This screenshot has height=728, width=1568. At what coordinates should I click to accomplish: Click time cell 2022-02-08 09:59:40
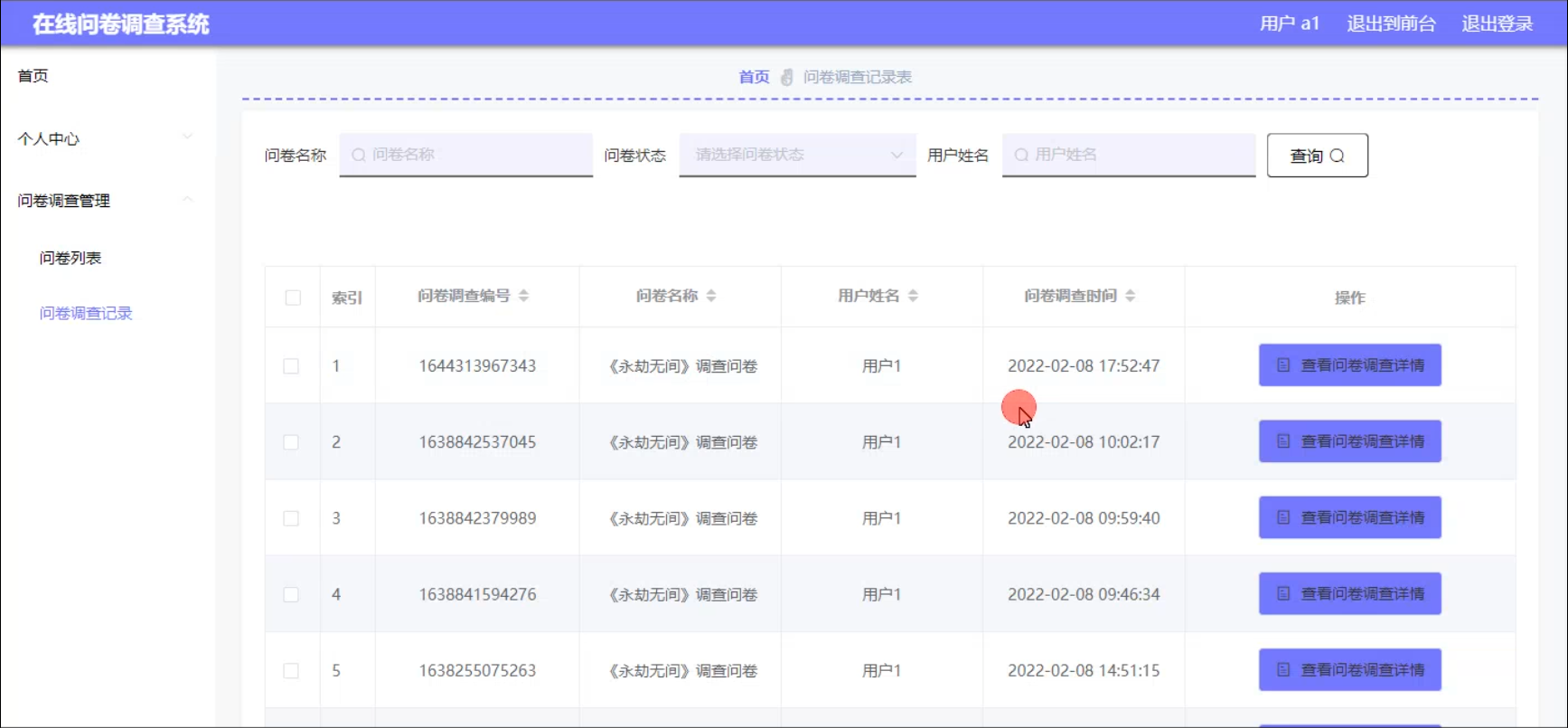(x=1084, y=518)
